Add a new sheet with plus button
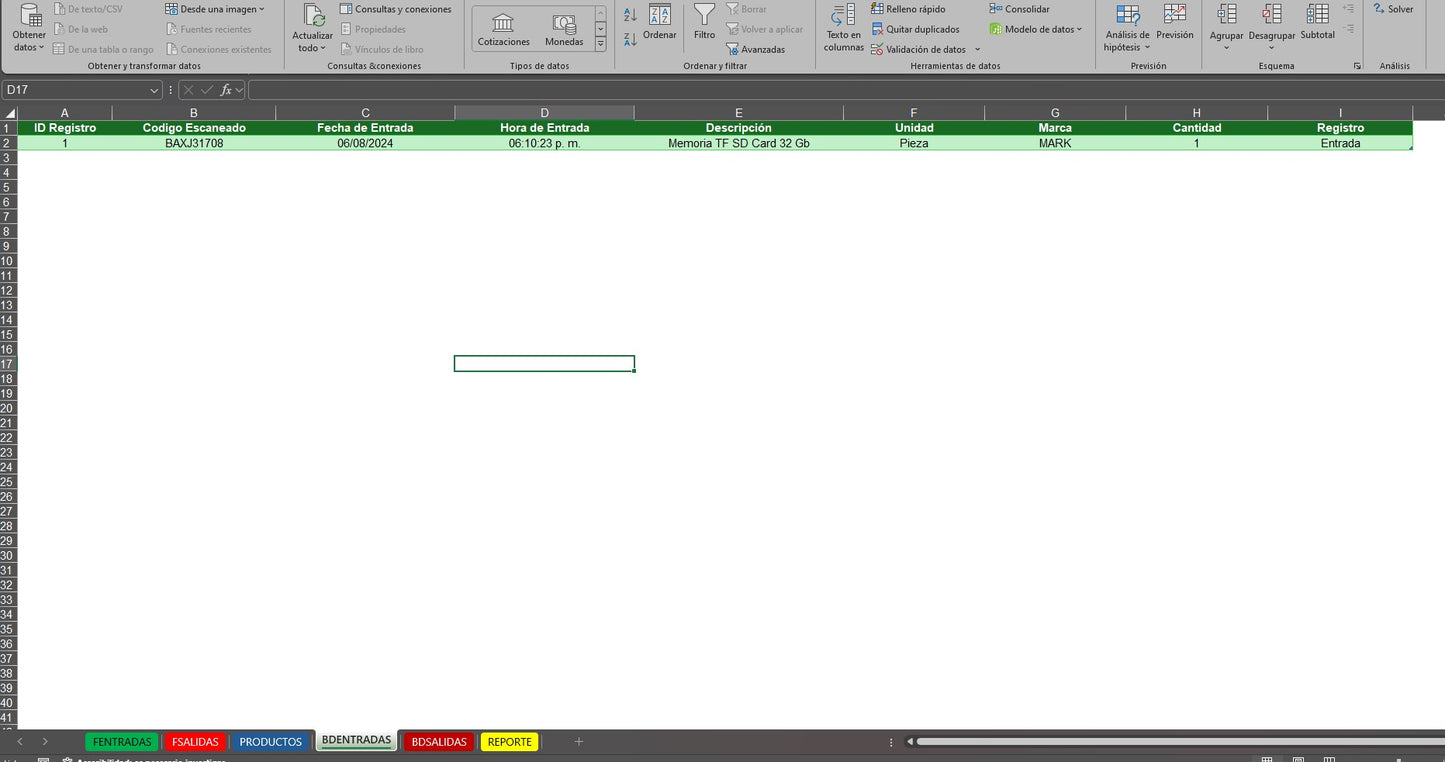The image size is (1445, 762). (578, 742)
